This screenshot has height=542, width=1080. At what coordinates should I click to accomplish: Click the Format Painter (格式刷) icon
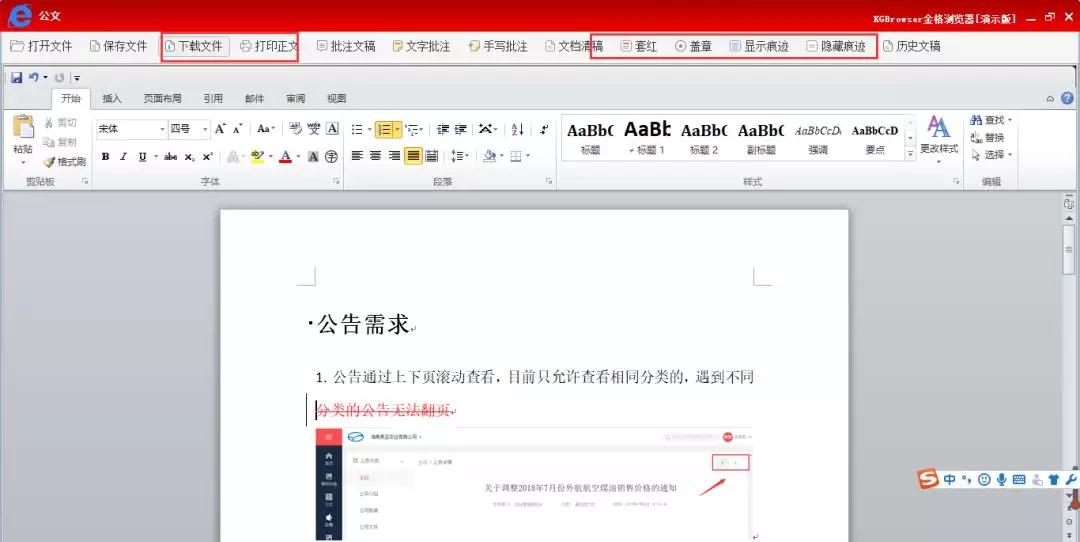point(64,161)
